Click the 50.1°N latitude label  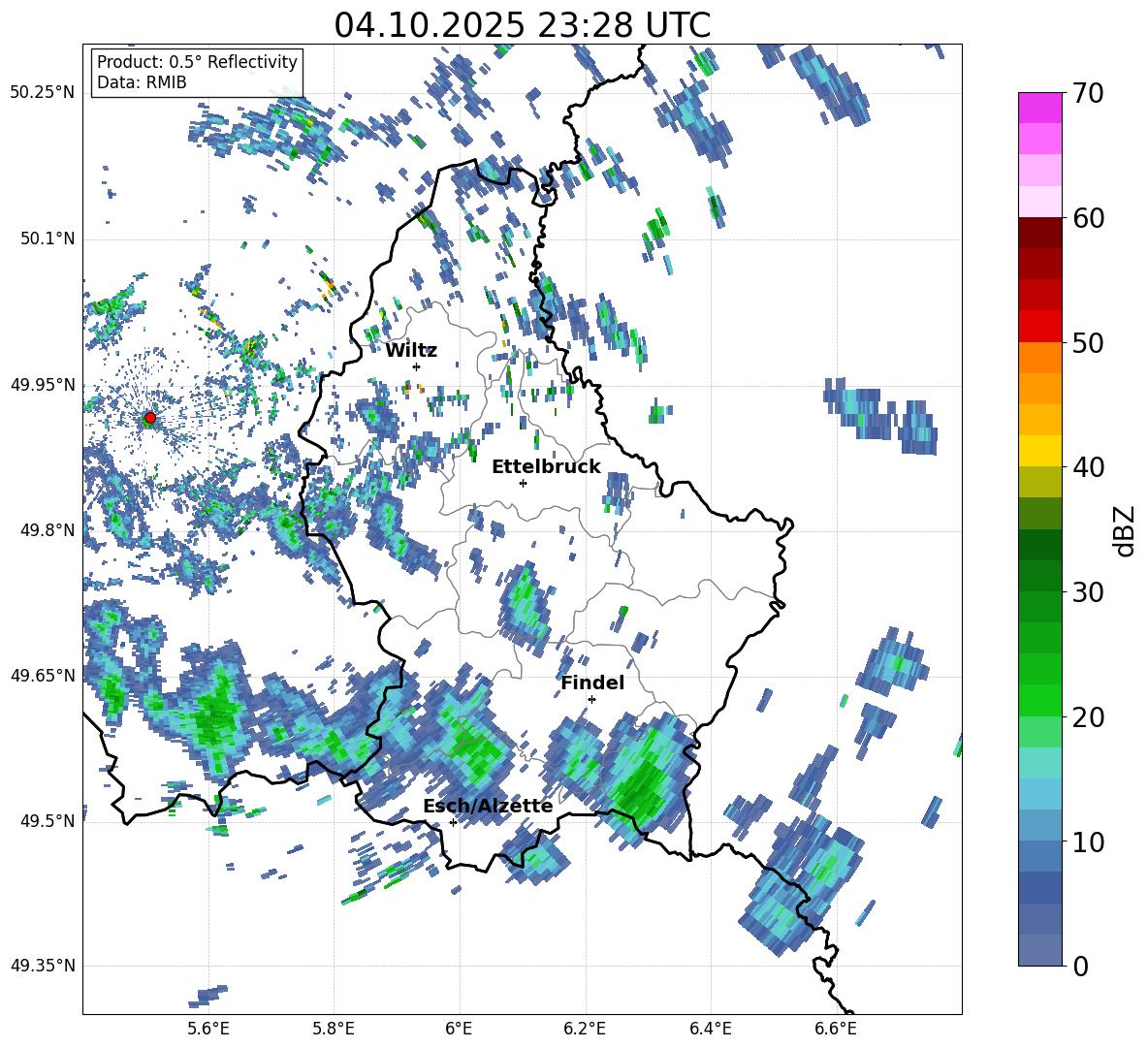tap(47, 238)
